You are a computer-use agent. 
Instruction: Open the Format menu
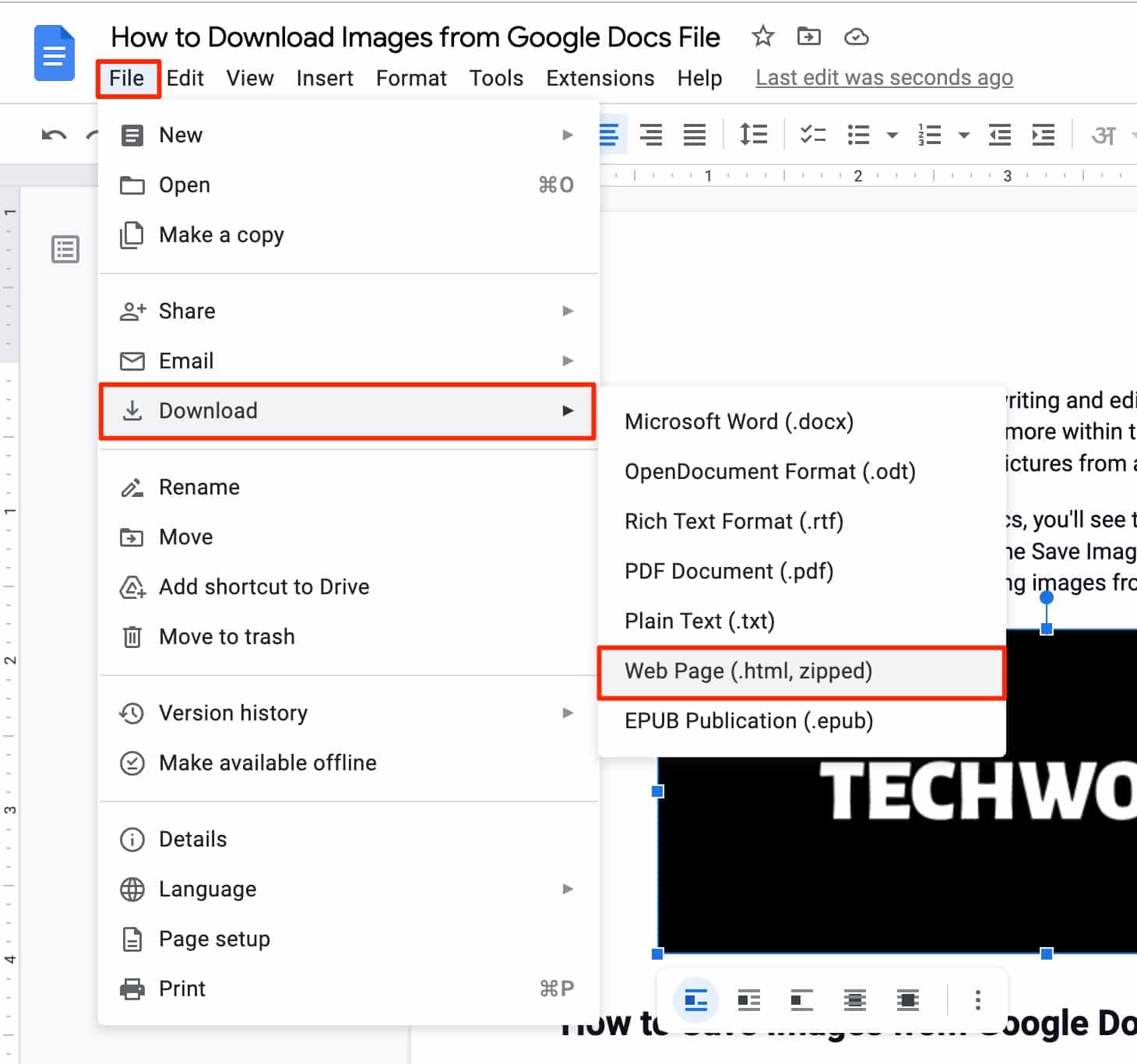coord(411,78)
